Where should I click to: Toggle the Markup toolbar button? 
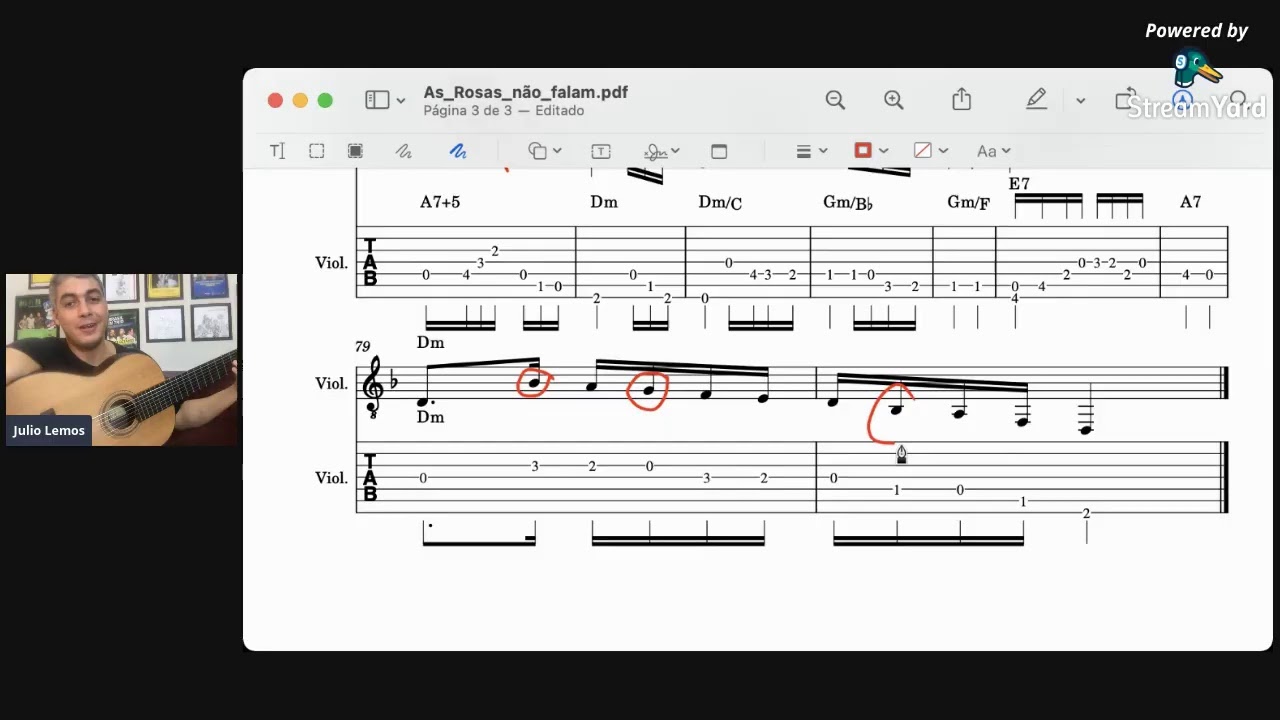pos(1183,100)
